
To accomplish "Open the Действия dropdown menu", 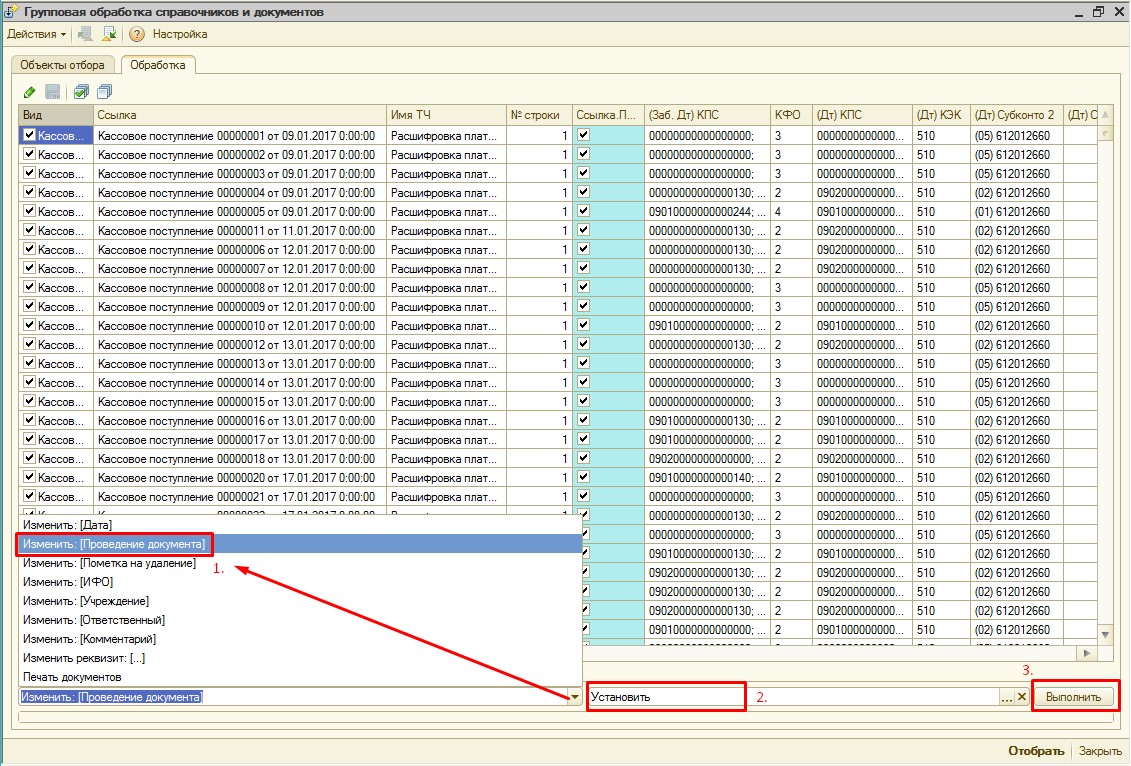I will [x=37, y=34].
